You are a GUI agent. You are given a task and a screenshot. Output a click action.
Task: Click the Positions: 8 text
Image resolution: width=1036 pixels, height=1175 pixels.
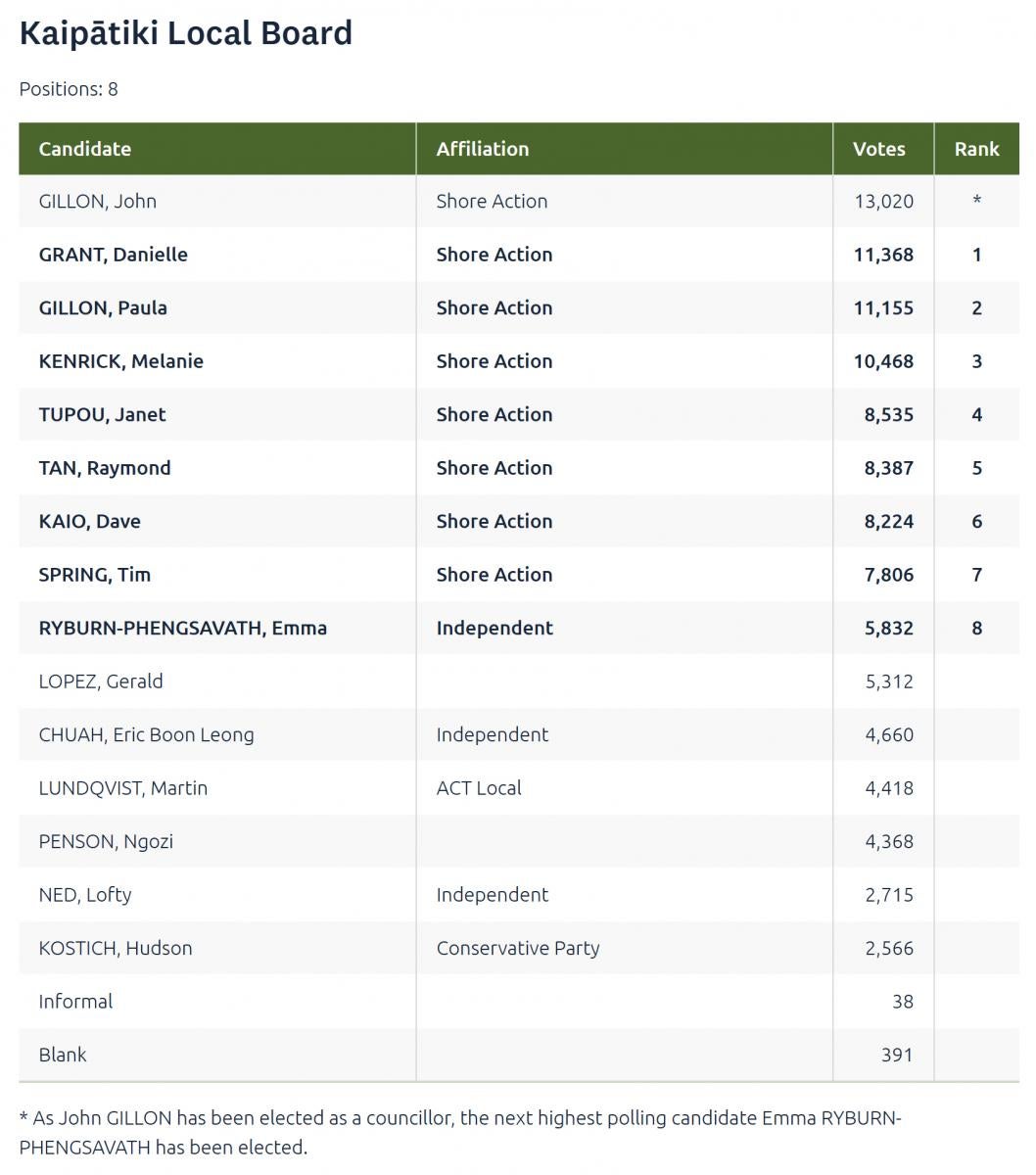pos(69,89)
